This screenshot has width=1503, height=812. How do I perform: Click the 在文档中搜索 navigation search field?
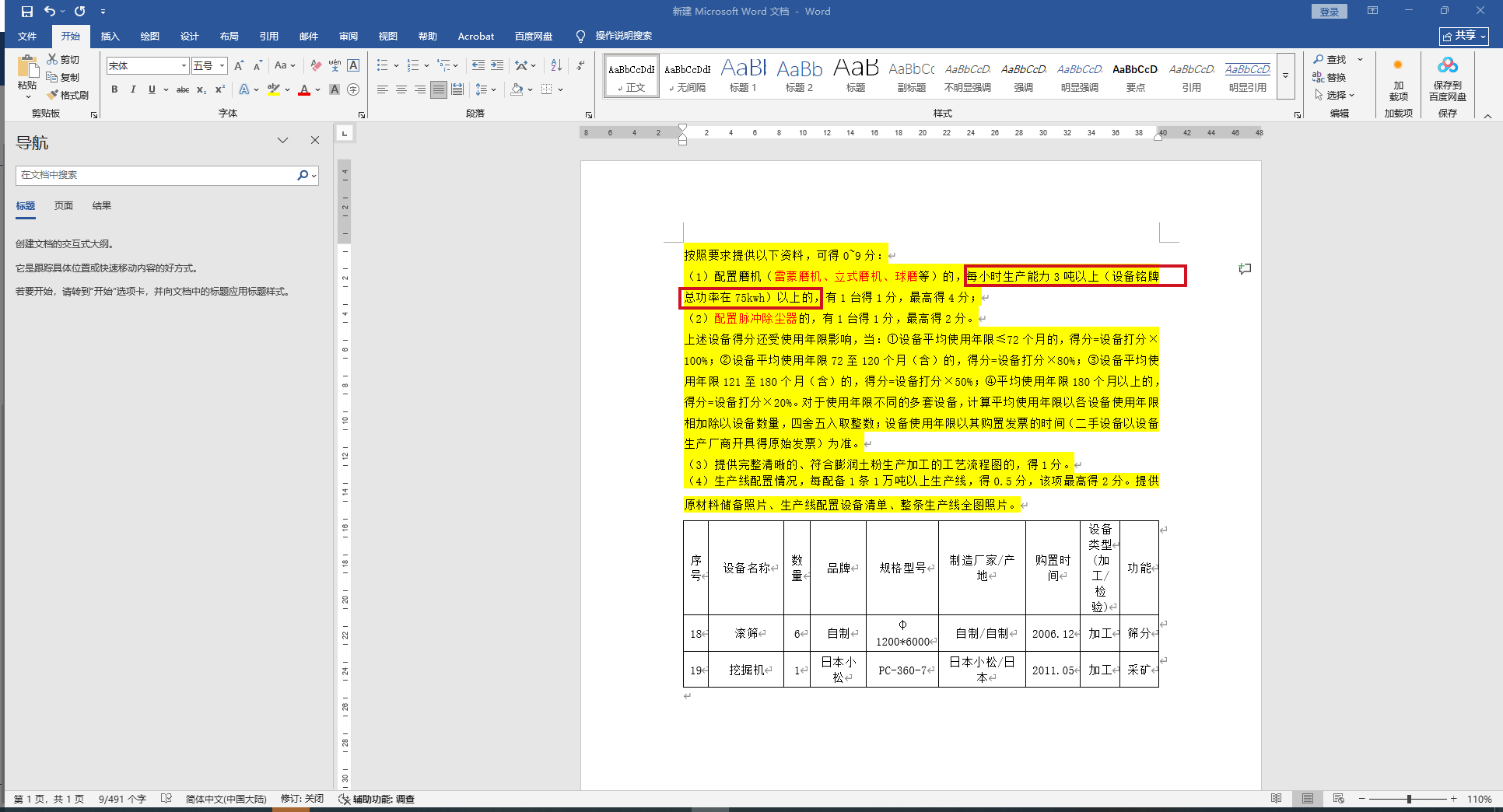tap(156, 175)
